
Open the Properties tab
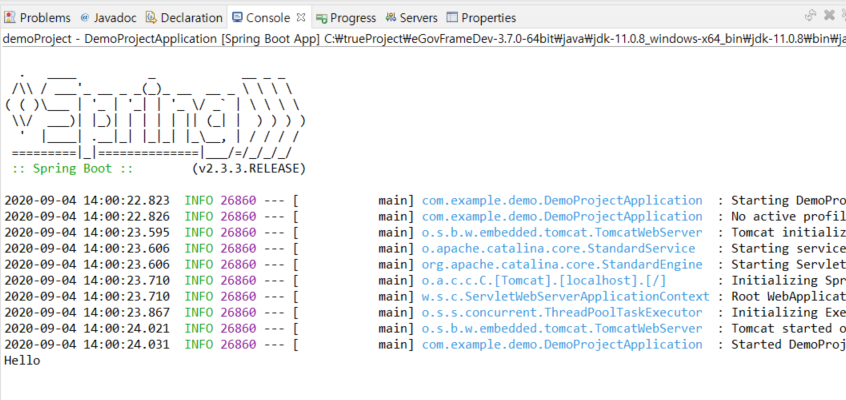pos(482,18)
